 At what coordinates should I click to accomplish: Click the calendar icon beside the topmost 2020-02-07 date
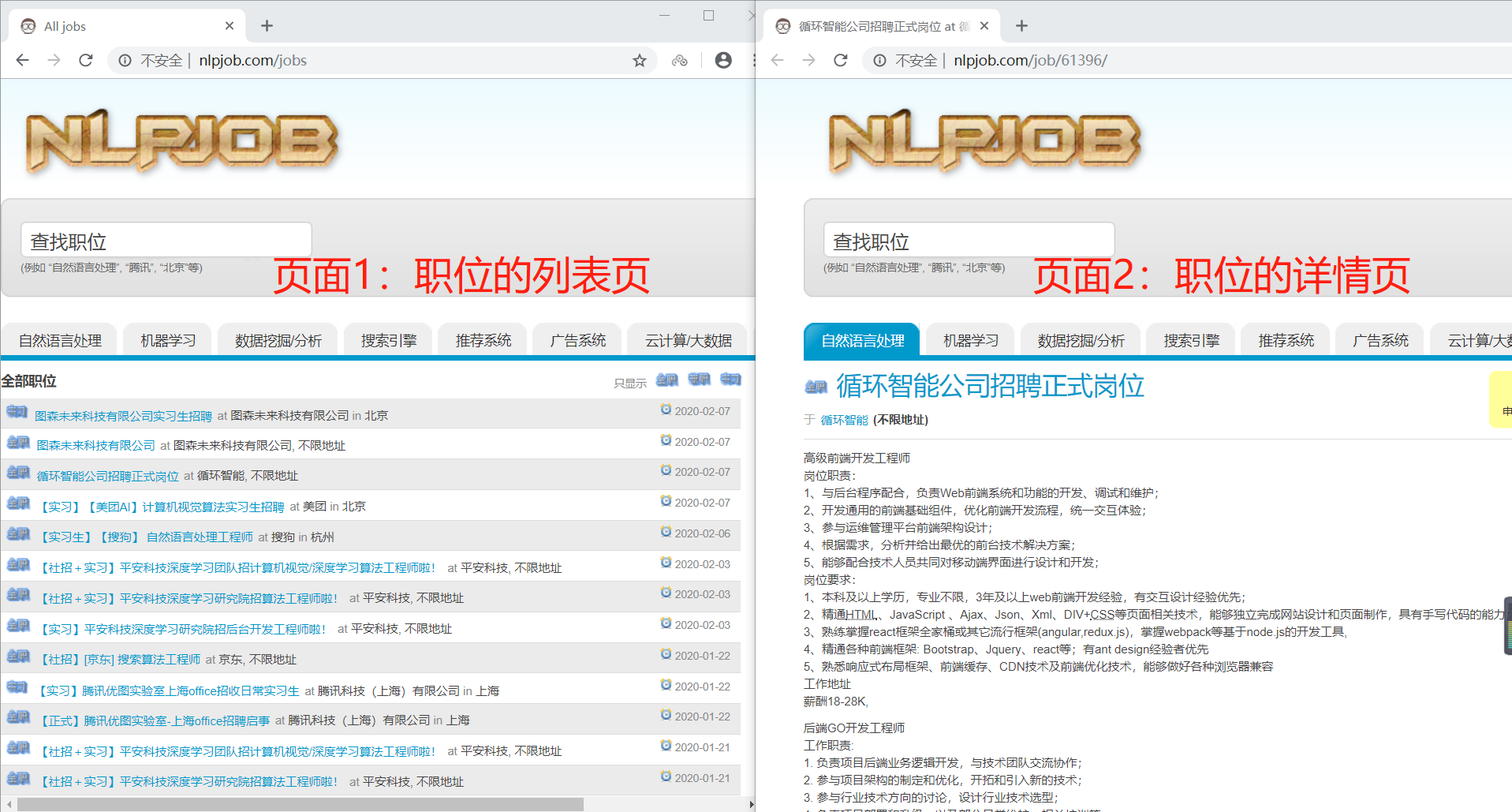[x=665, y=408]
